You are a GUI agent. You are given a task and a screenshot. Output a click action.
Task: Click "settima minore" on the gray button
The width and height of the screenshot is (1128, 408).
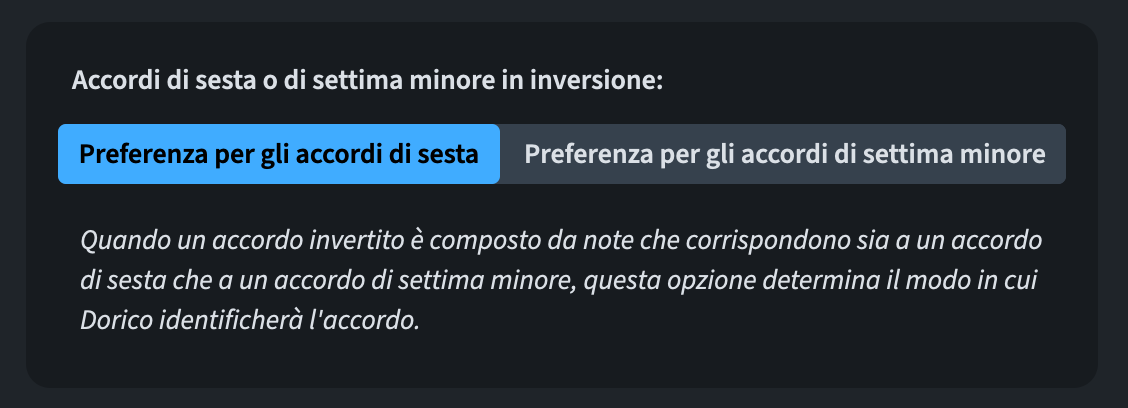click(x=974, y=155)
